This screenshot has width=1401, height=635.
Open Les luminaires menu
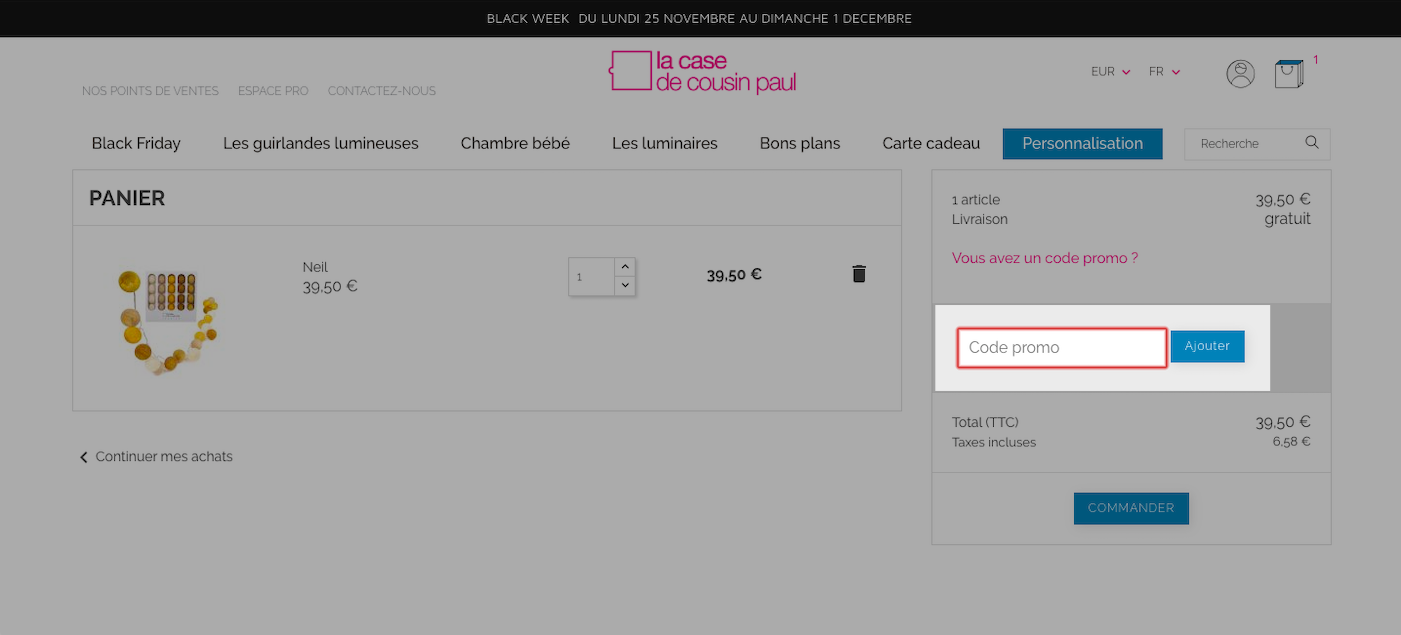tap(665, 144)
